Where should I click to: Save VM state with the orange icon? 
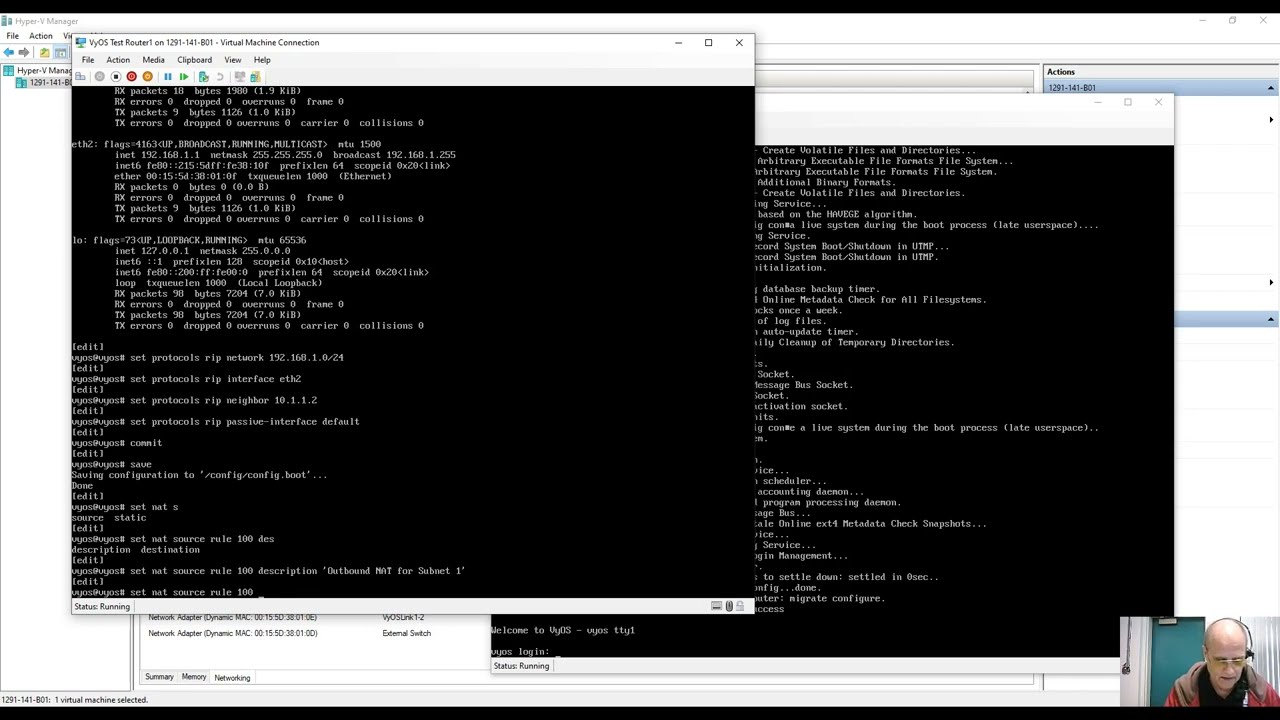click(147, 77)
